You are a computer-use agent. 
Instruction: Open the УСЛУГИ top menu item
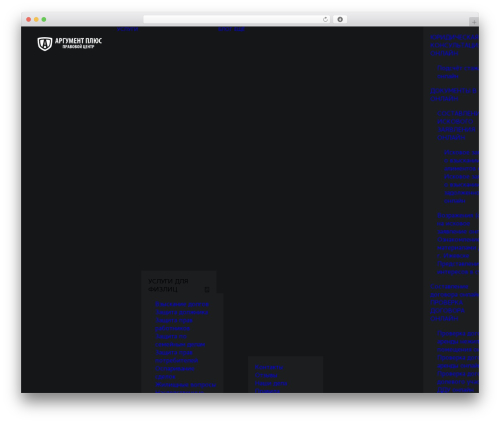click(128, 29)
